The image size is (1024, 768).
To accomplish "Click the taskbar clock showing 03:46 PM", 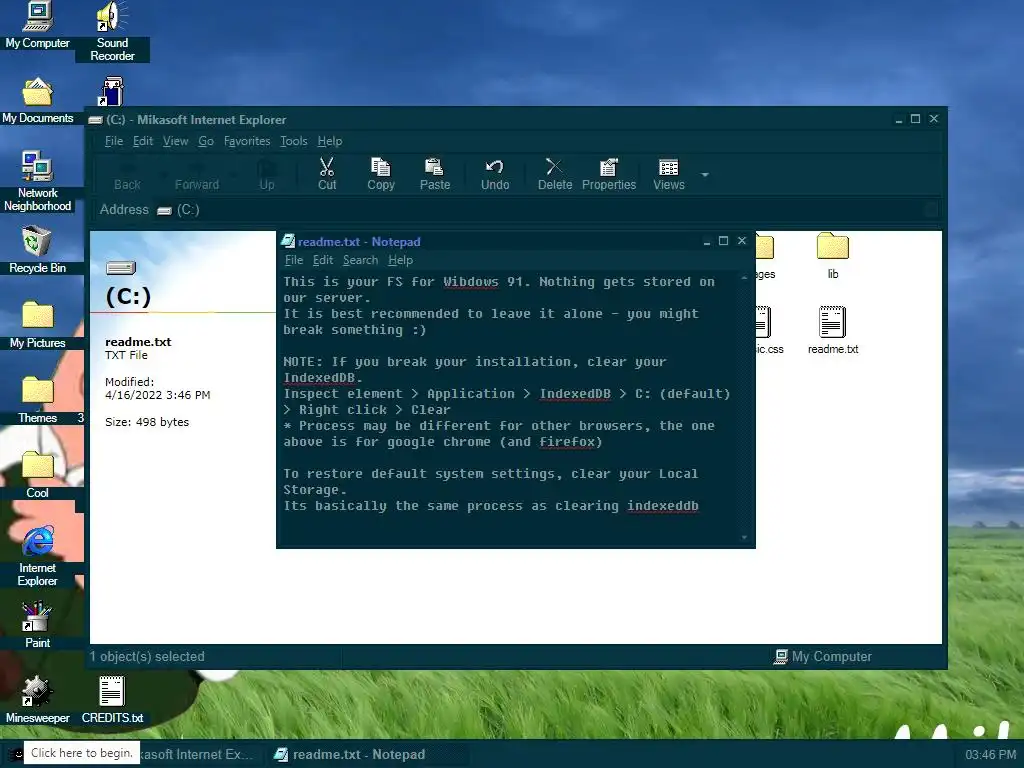I will pos(991,754).
